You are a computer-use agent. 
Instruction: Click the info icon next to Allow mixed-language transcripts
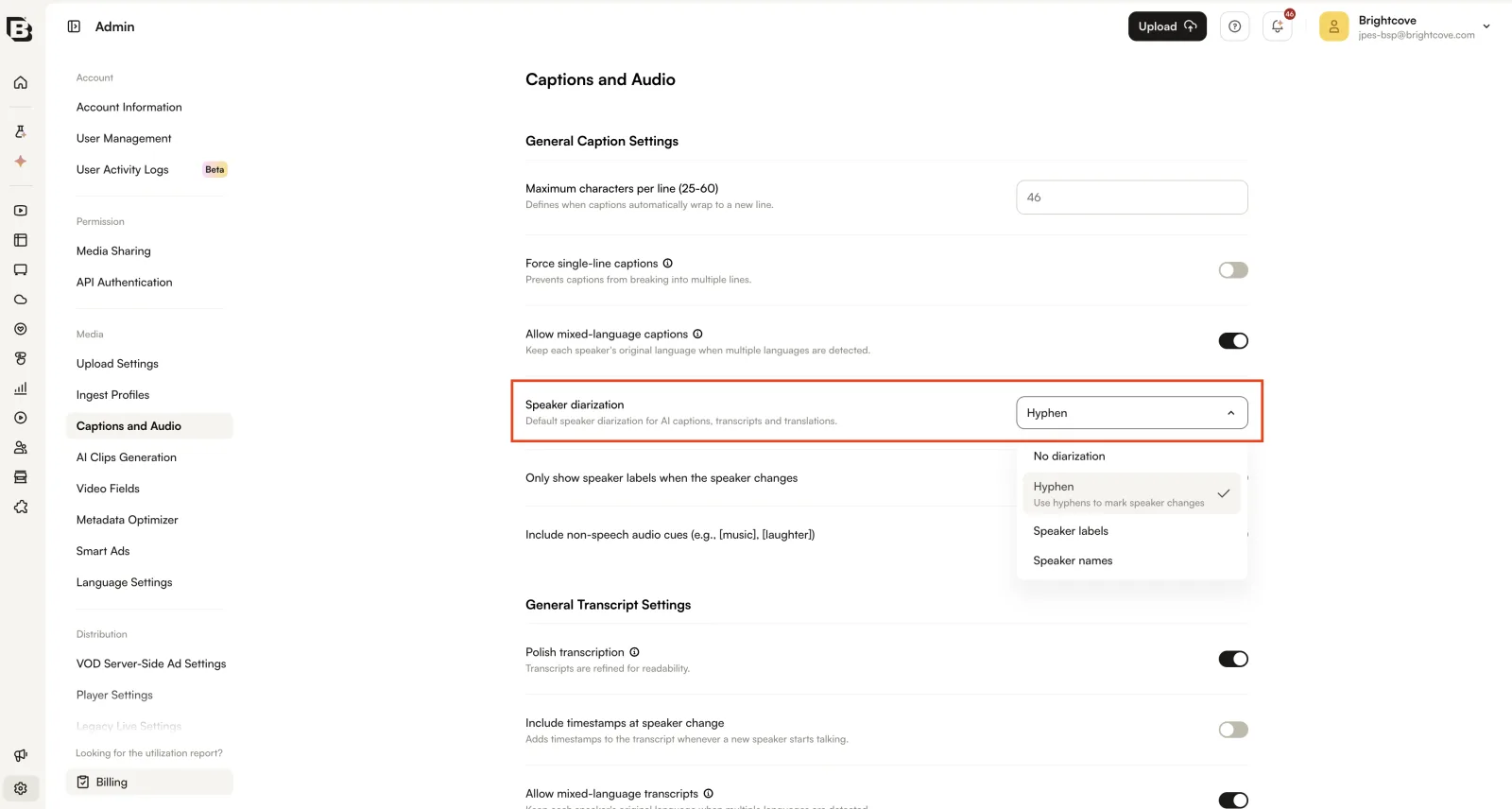709,794
